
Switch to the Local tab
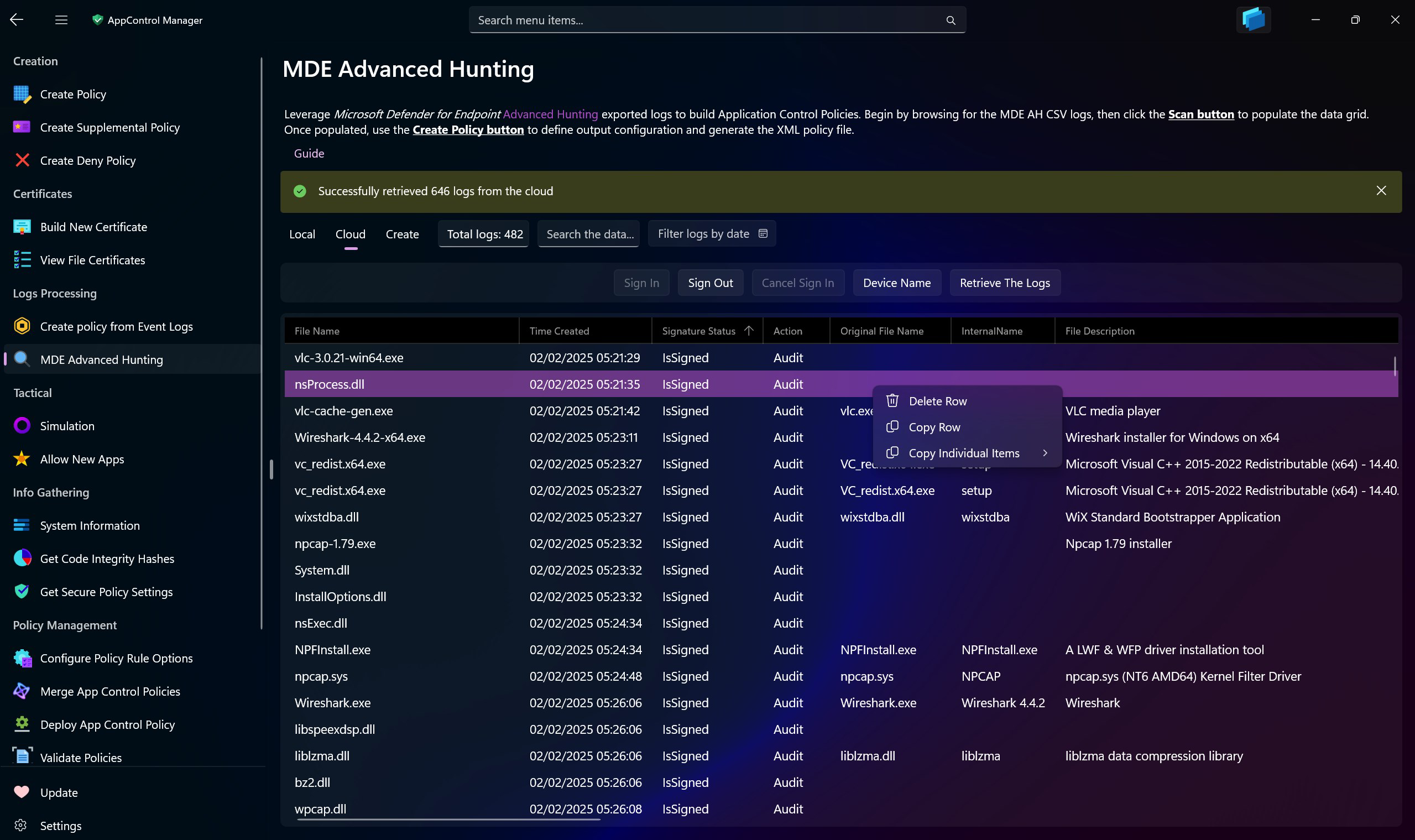coord(302,234)
